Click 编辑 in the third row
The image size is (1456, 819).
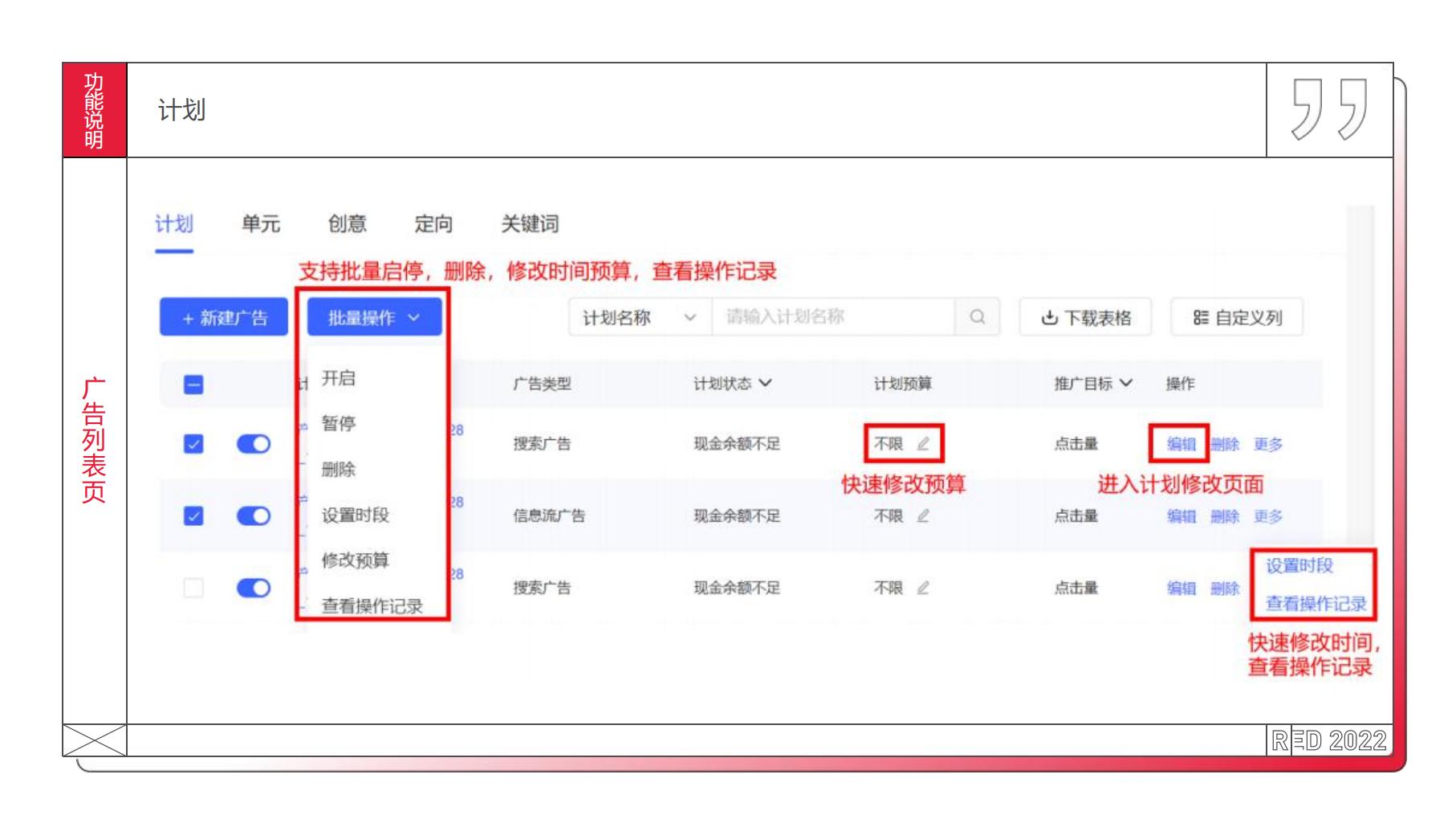point(1181,589)
